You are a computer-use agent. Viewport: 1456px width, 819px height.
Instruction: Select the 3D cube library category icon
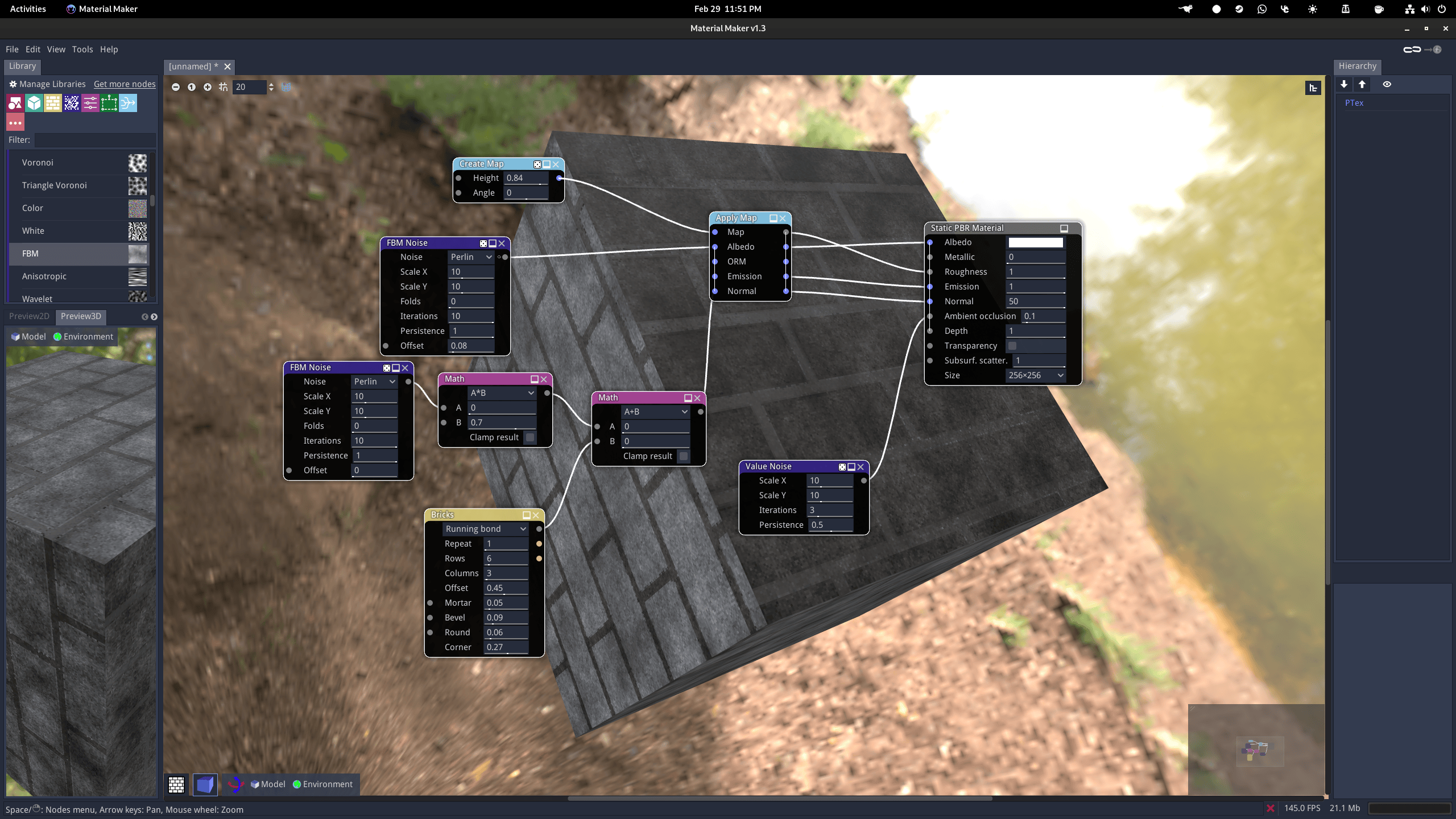[34, 103]
